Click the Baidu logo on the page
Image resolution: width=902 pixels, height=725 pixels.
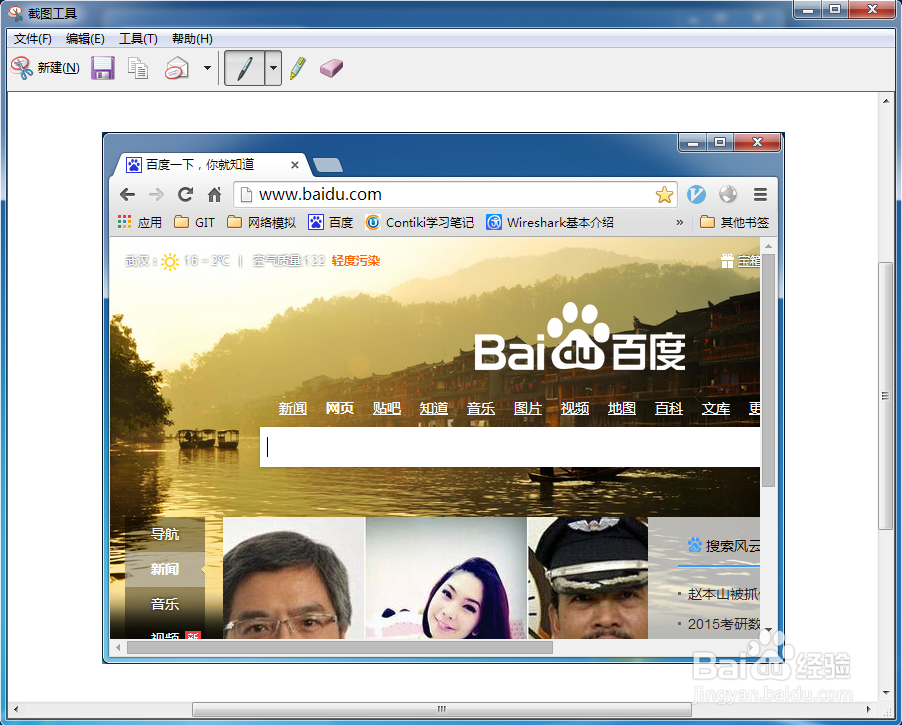click(x=580, y=338)
